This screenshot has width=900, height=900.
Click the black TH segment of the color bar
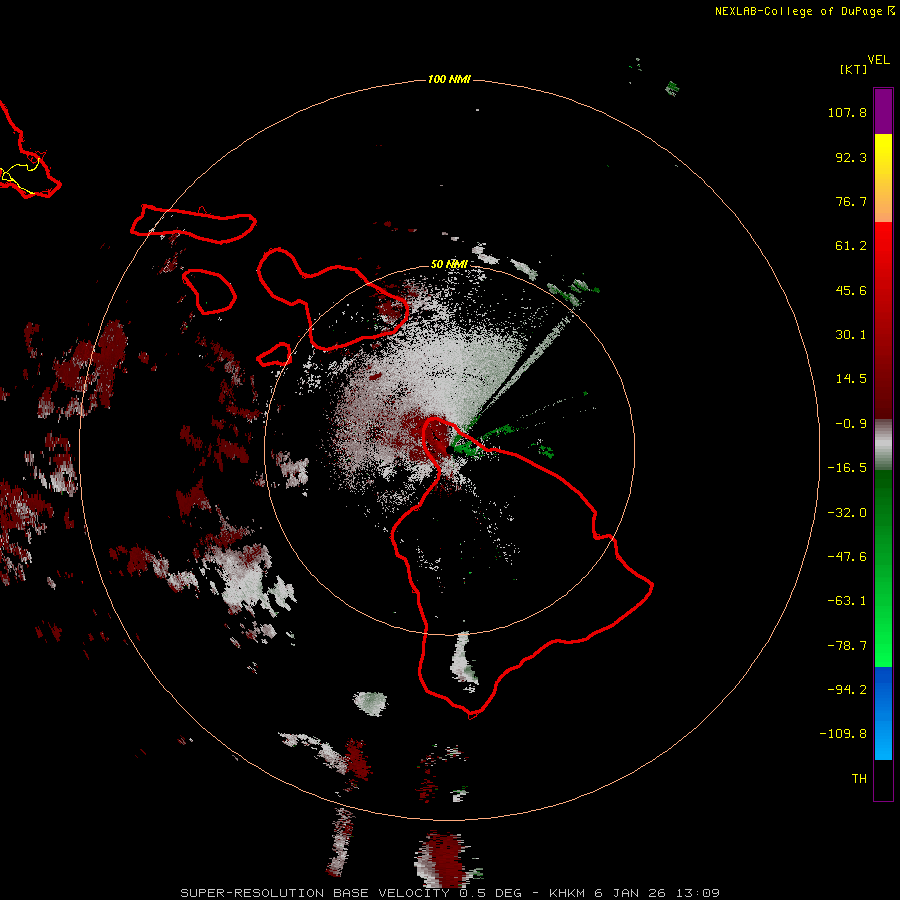coord(883,779)
